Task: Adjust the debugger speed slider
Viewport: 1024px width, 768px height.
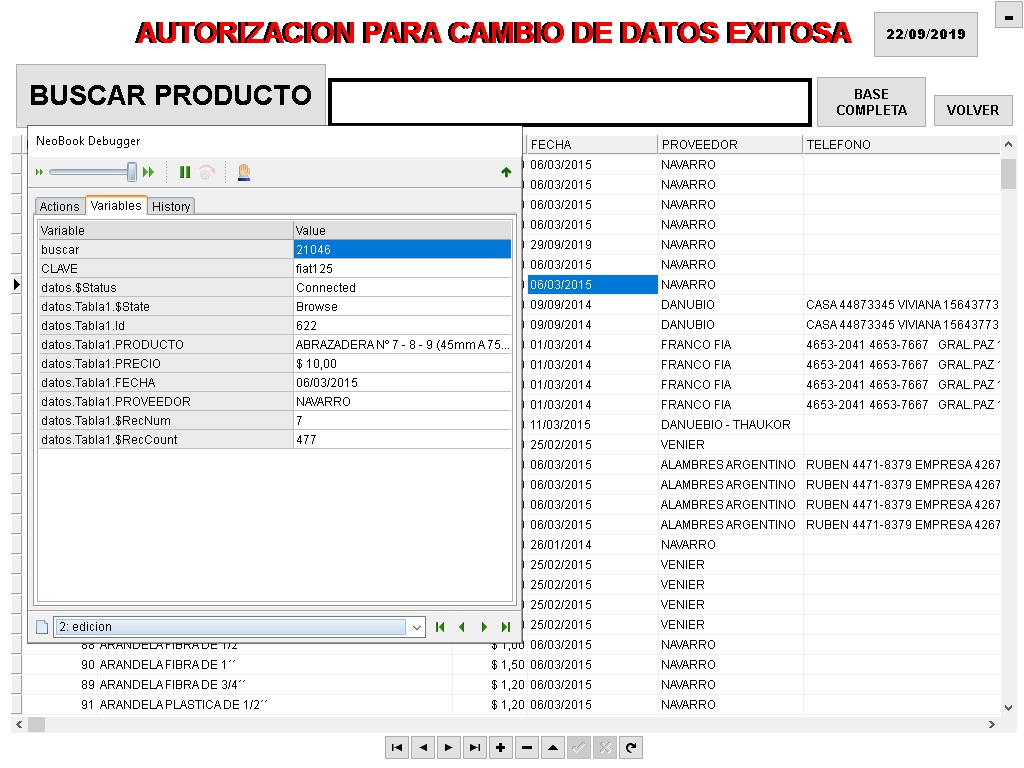Action: click(132, 172)
